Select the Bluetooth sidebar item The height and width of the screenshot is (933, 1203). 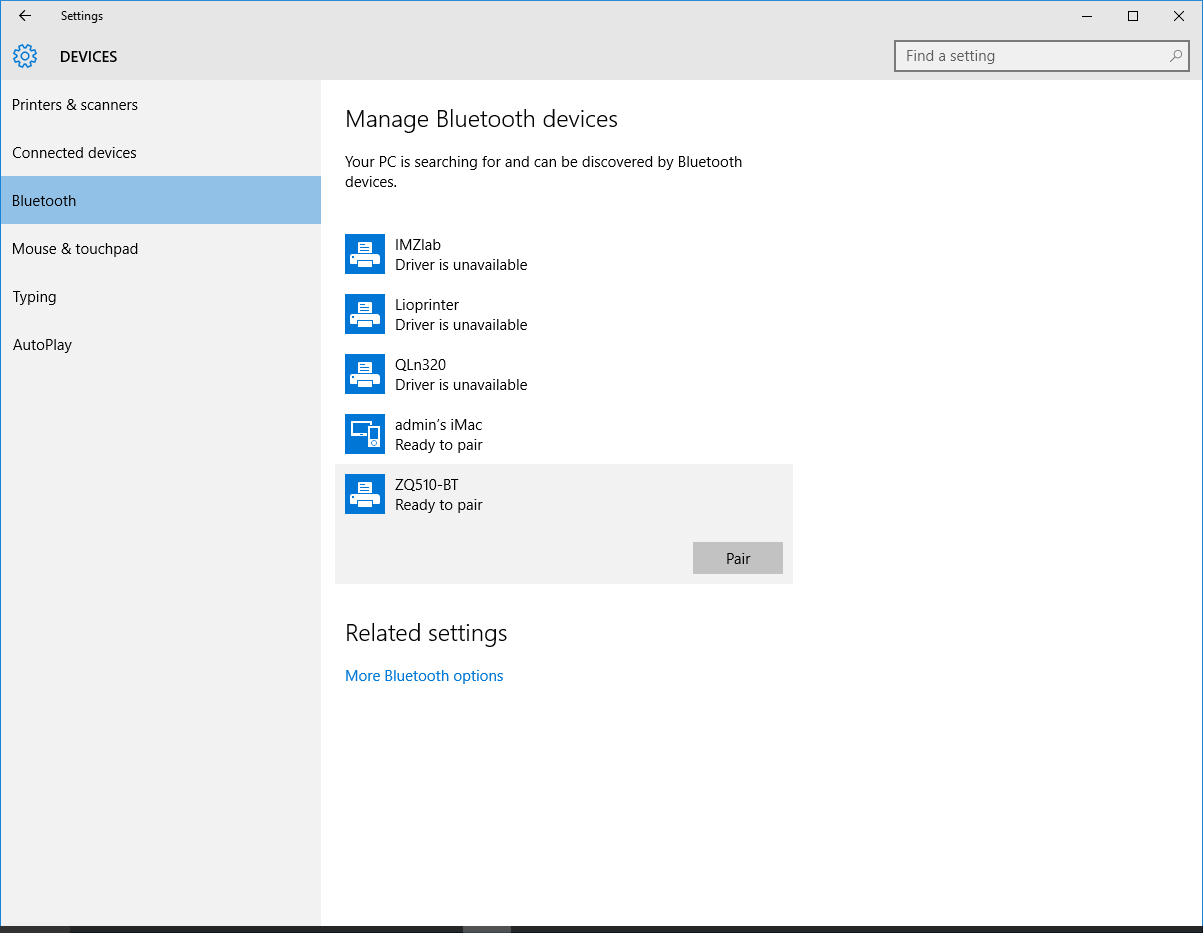44,201
